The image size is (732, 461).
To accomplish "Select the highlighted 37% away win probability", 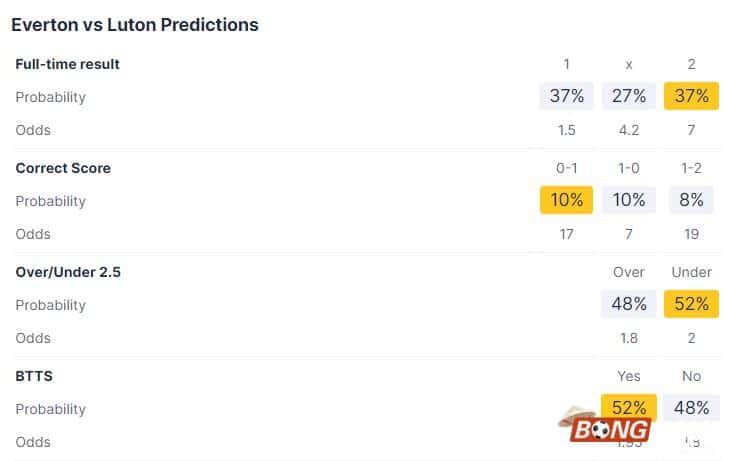I will tap(691, 97).
